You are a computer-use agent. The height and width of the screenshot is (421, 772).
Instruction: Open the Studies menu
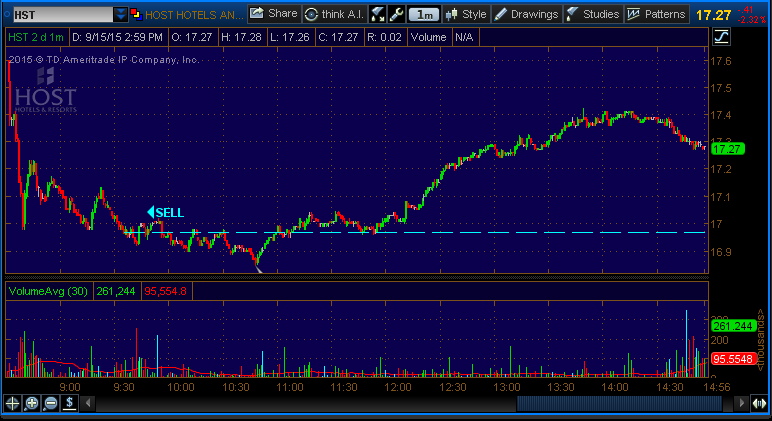593,14
